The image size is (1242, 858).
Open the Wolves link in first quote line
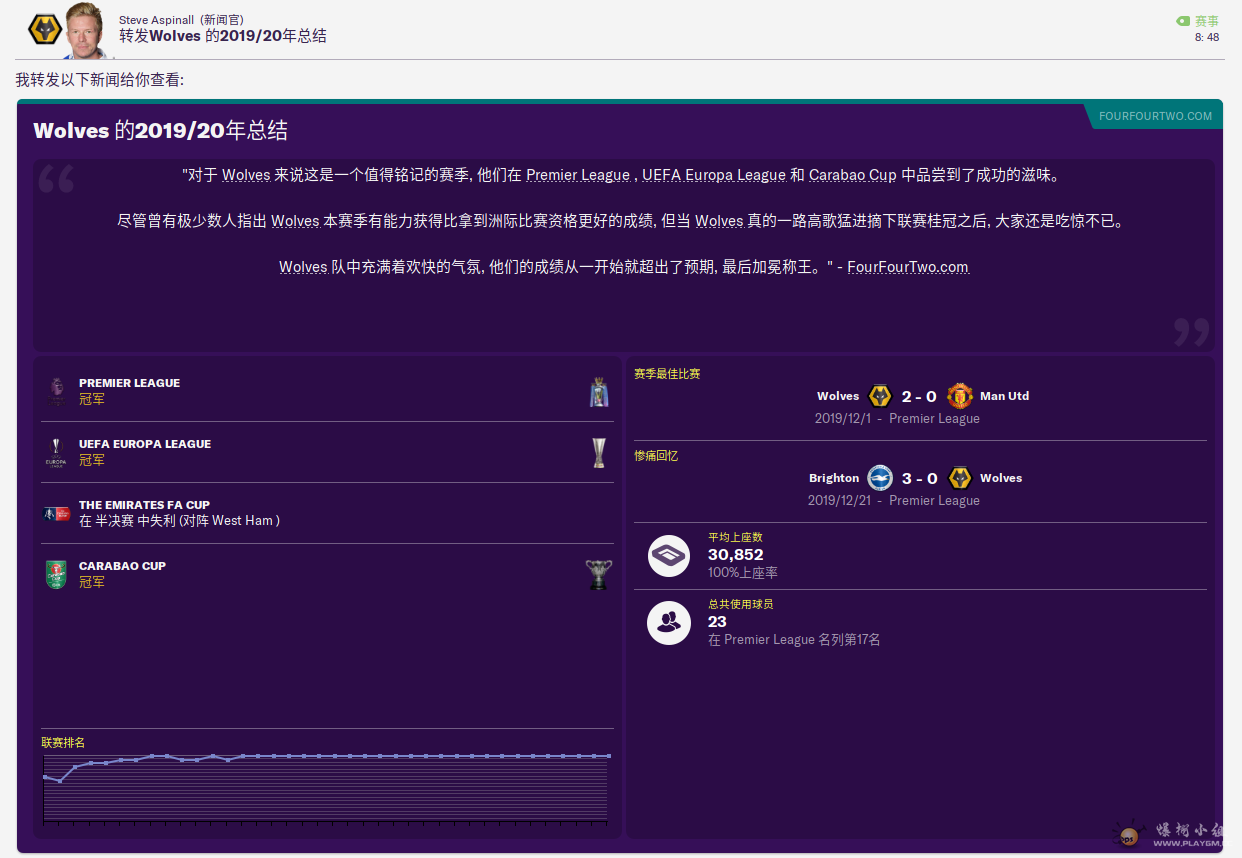click(246, 175)
